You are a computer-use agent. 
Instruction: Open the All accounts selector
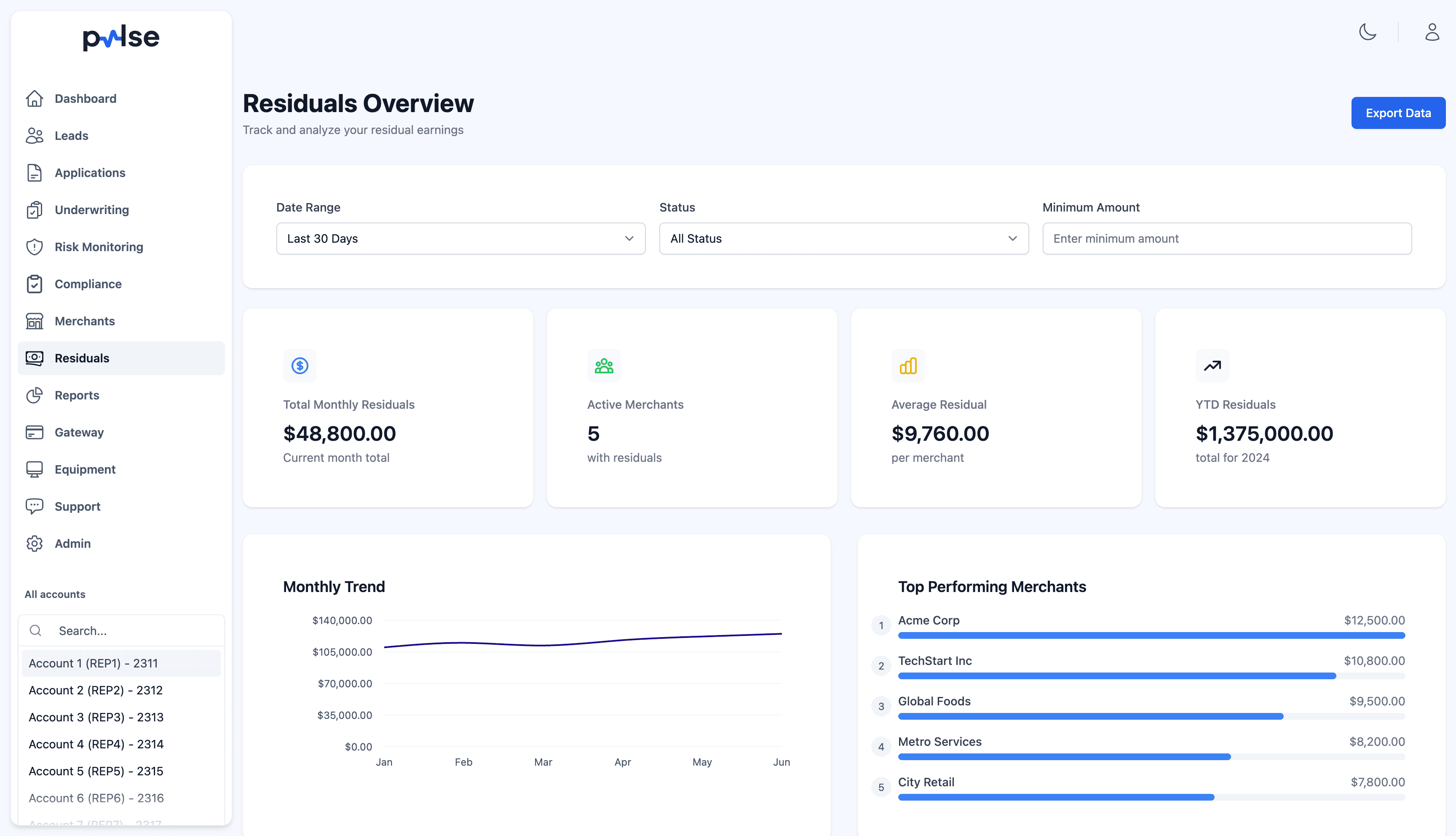pyautogui.click(x=54, y=594)
